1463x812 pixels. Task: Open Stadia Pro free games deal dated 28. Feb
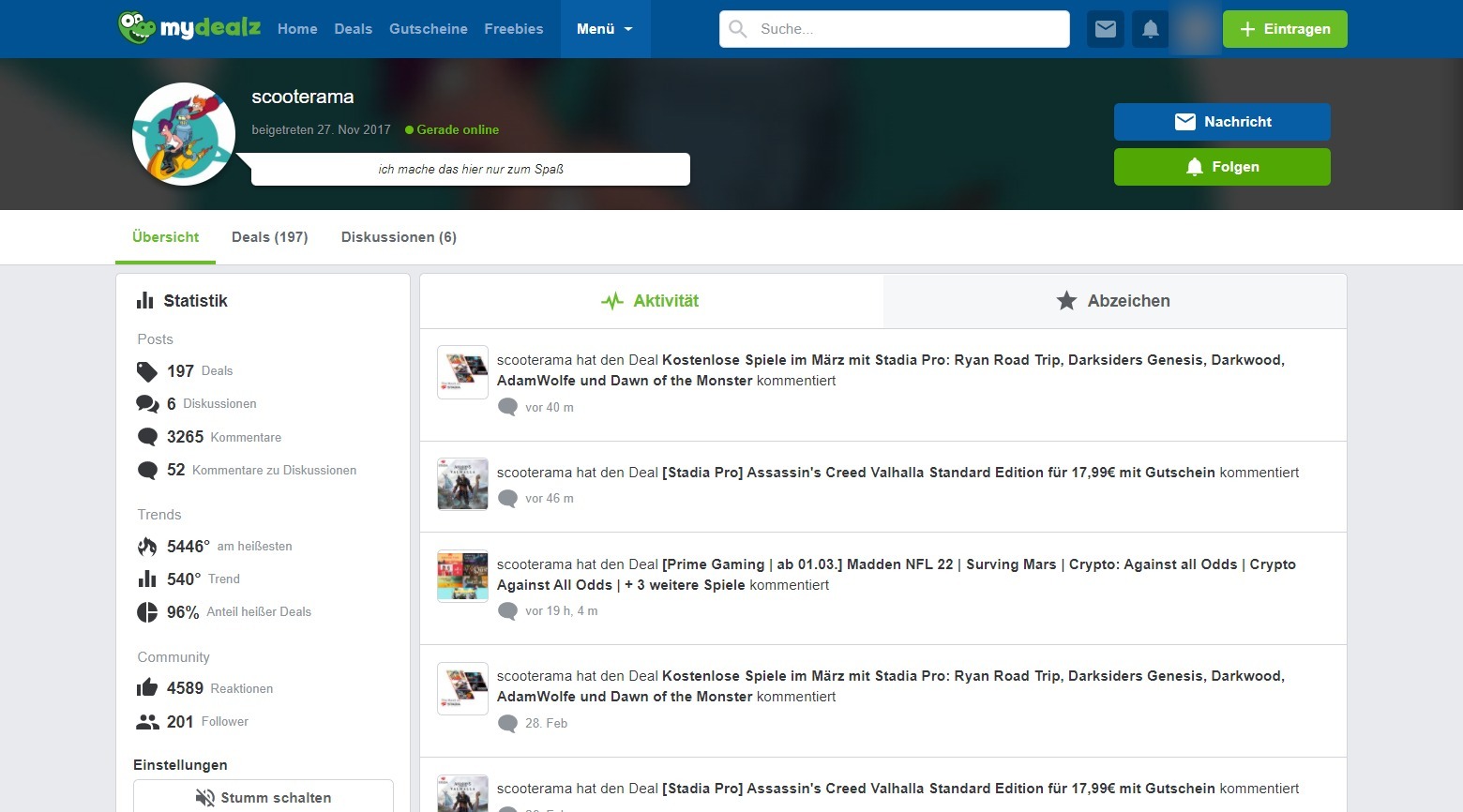coord(891,686)
